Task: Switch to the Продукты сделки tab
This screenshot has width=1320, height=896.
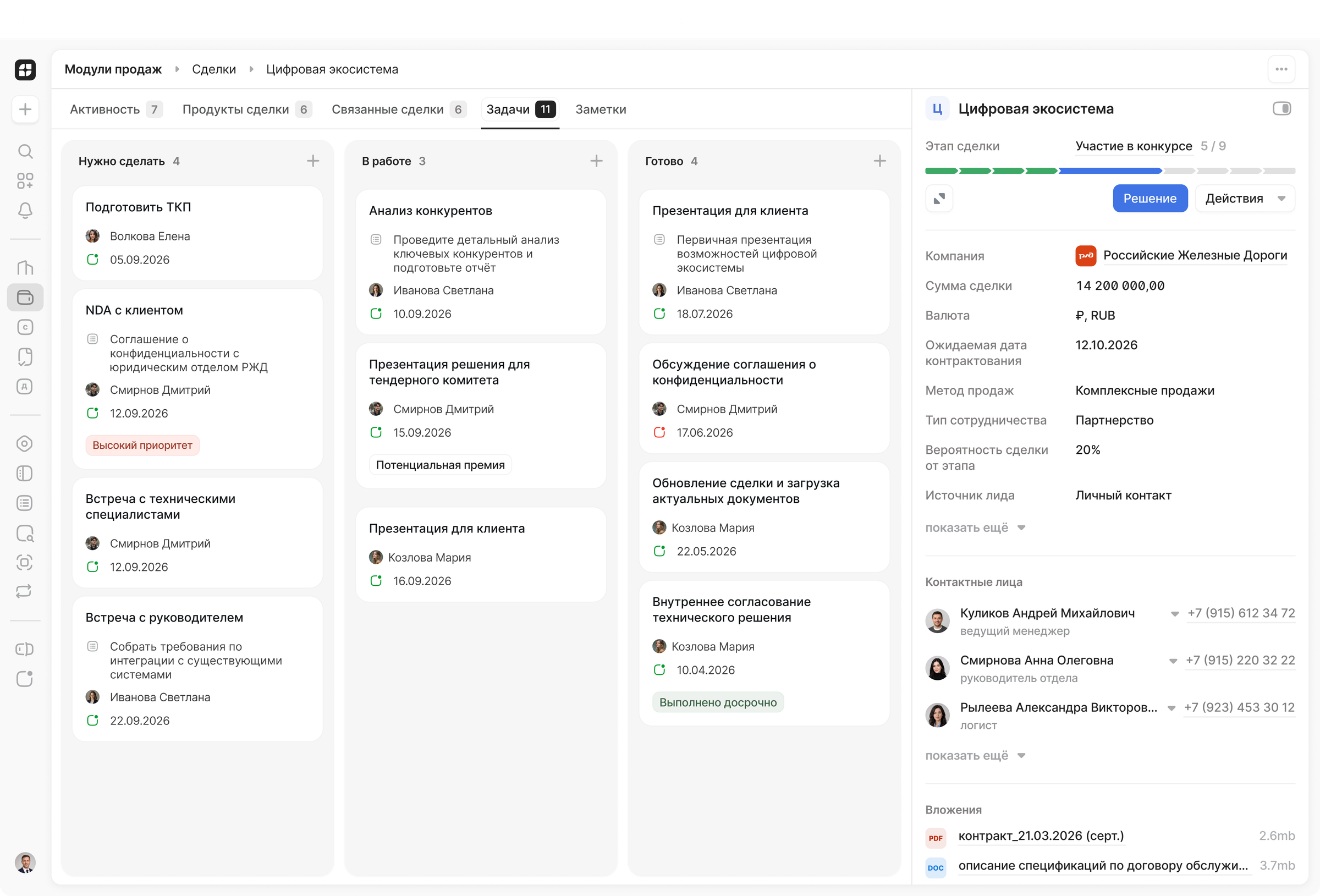Action: tap(247, 109)
